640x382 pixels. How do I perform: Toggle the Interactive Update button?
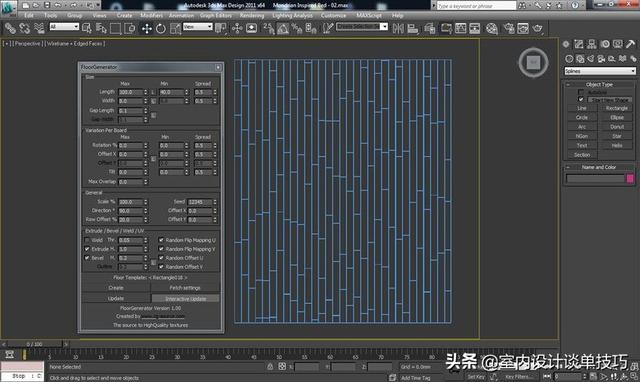coord(185,298)
